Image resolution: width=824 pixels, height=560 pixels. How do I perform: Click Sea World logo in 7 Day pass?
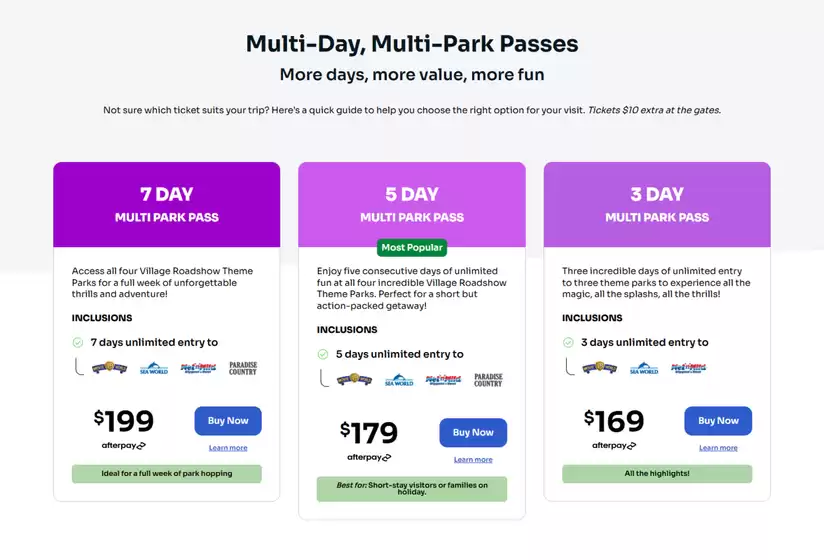tap(154, 369)
